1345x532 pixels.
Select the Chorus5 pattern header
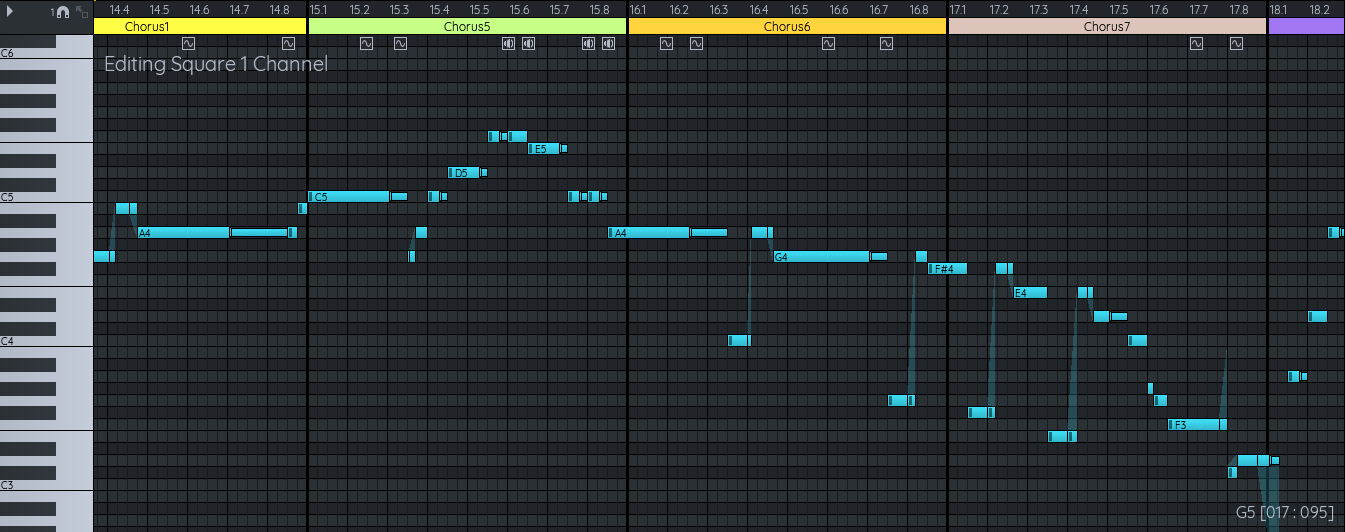pyautogui.click(x=468, y=26)
